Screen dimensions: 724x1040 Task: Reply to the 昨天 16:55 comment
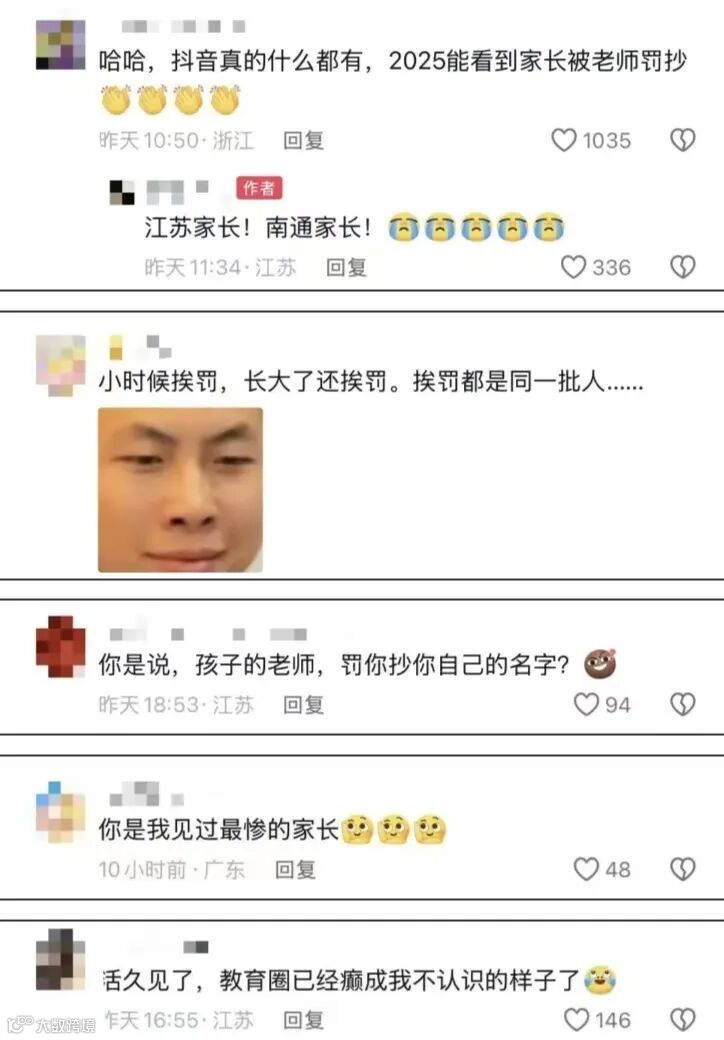tap(303, 1019)
